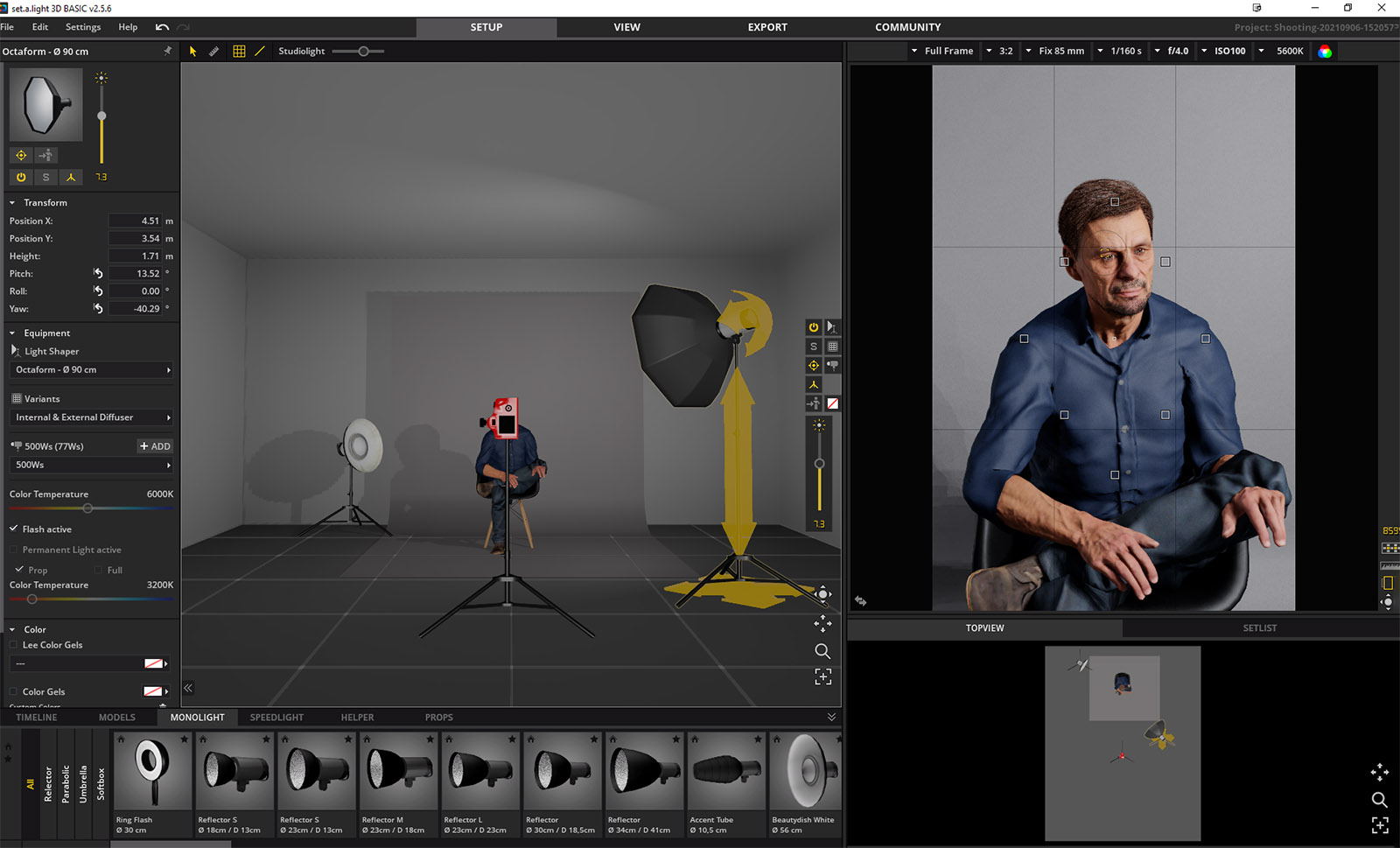This screenshot has width=1400, height=848.
Task: Open the RGB color wheel icon
Action: [1325, 51]
